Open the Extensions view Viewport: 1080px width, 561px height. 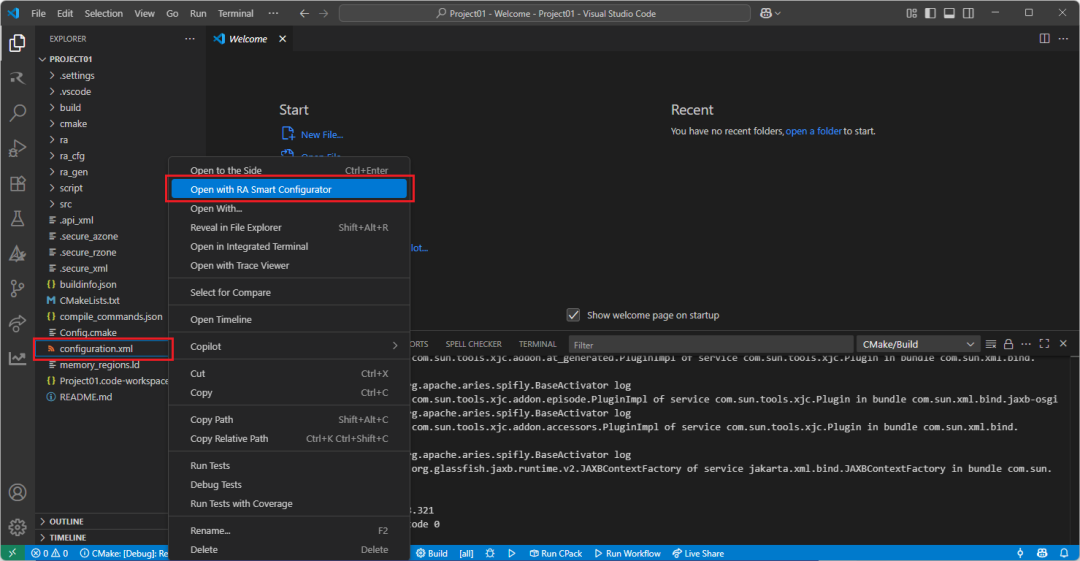[x=17, y=184]
